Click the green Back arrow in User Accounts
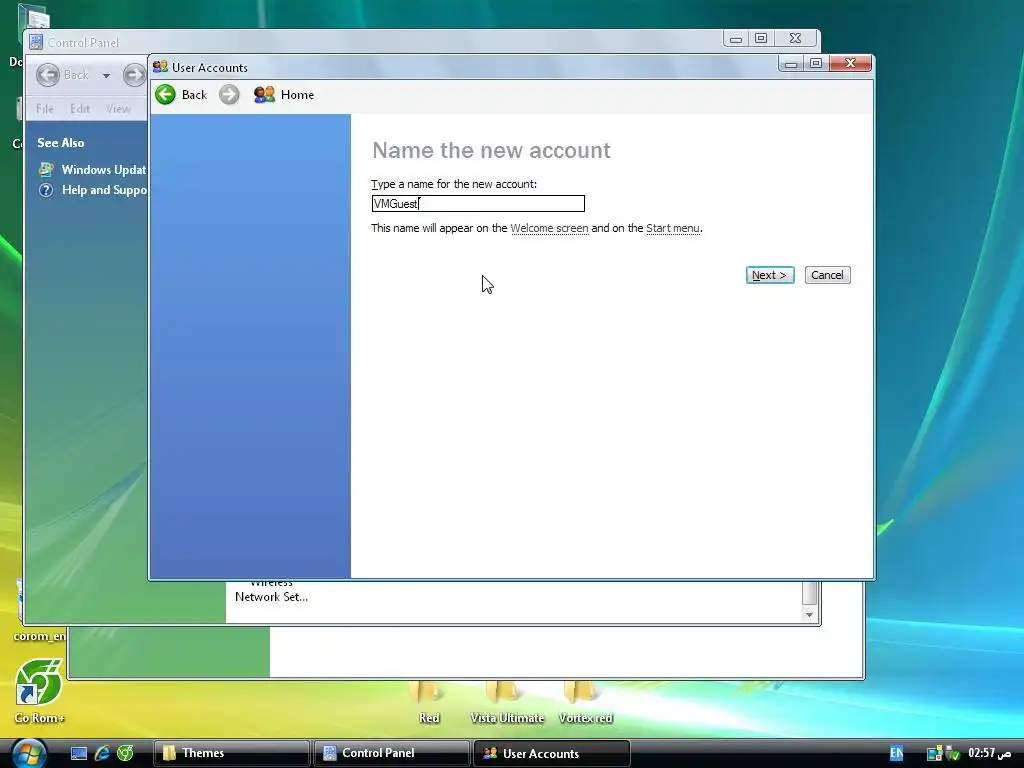Image resolution: width=1024 pixels, height=768 pixels. pyautogui.click(x=166, y=95)
